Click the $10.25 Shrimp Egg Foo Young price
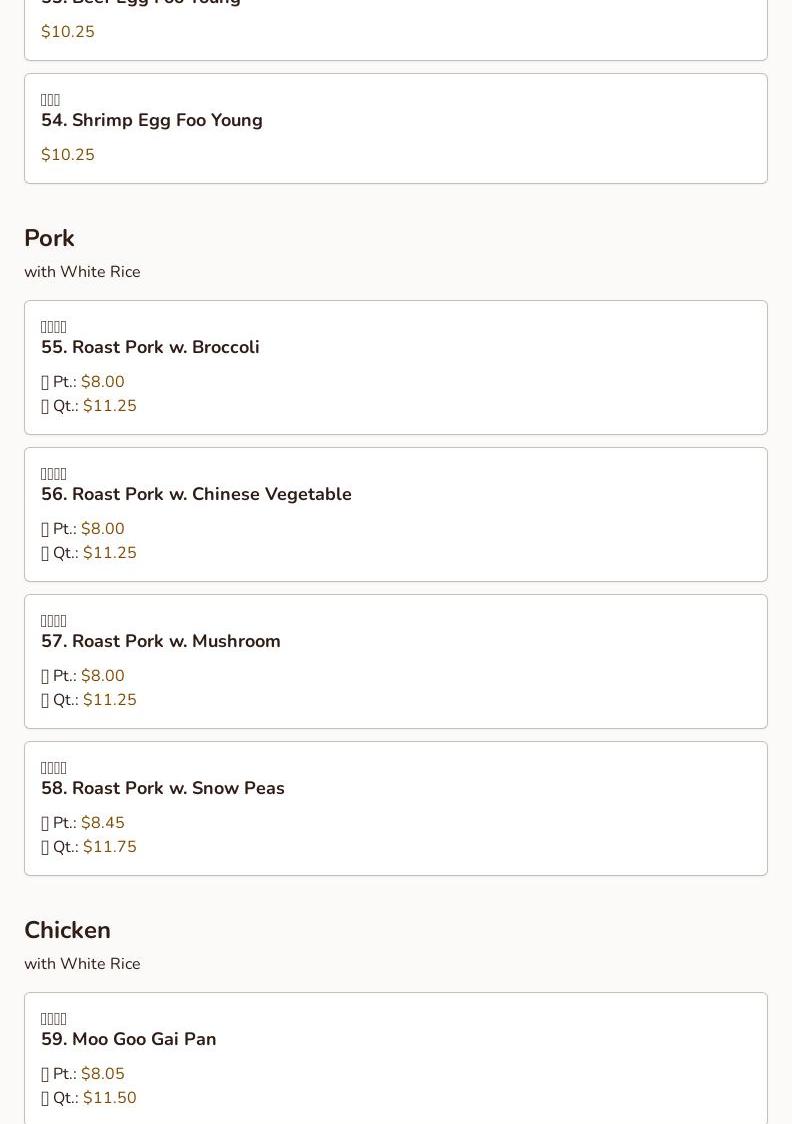Viewport: 792px width, 1124px height. tap(68, 155)
